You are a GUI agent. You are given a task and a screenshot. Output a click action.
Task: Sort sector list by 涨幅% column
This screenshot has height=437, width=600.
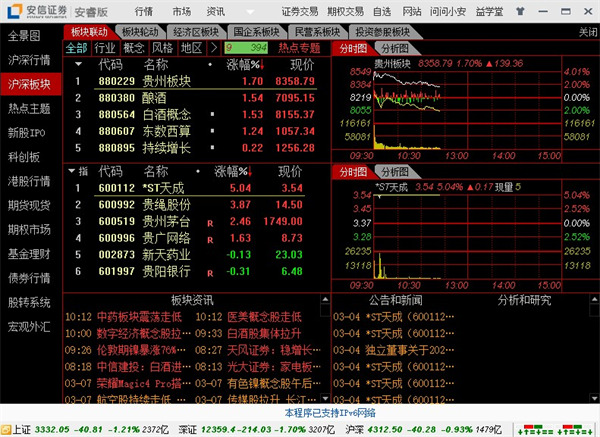point(245,65)
